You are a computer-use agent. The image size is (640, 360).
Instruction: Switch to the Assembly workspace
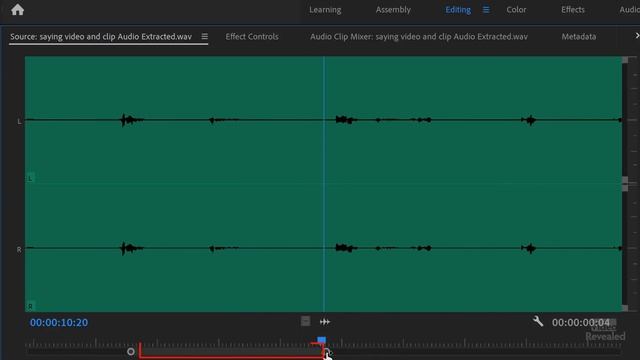393,10
